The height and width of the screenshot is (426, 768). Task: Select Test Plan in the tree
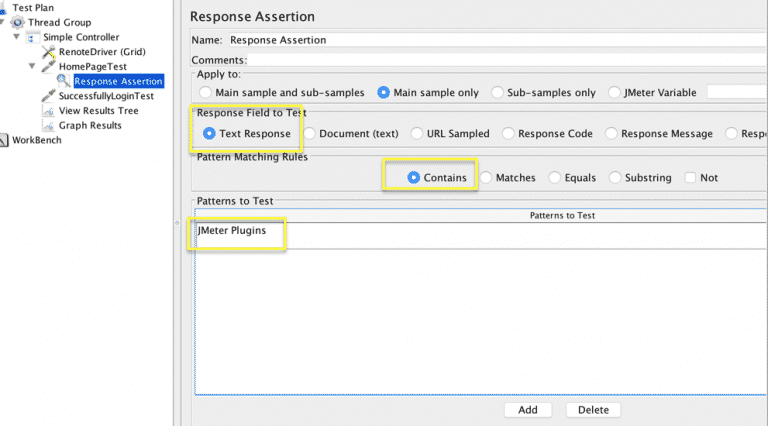point(33,8)
